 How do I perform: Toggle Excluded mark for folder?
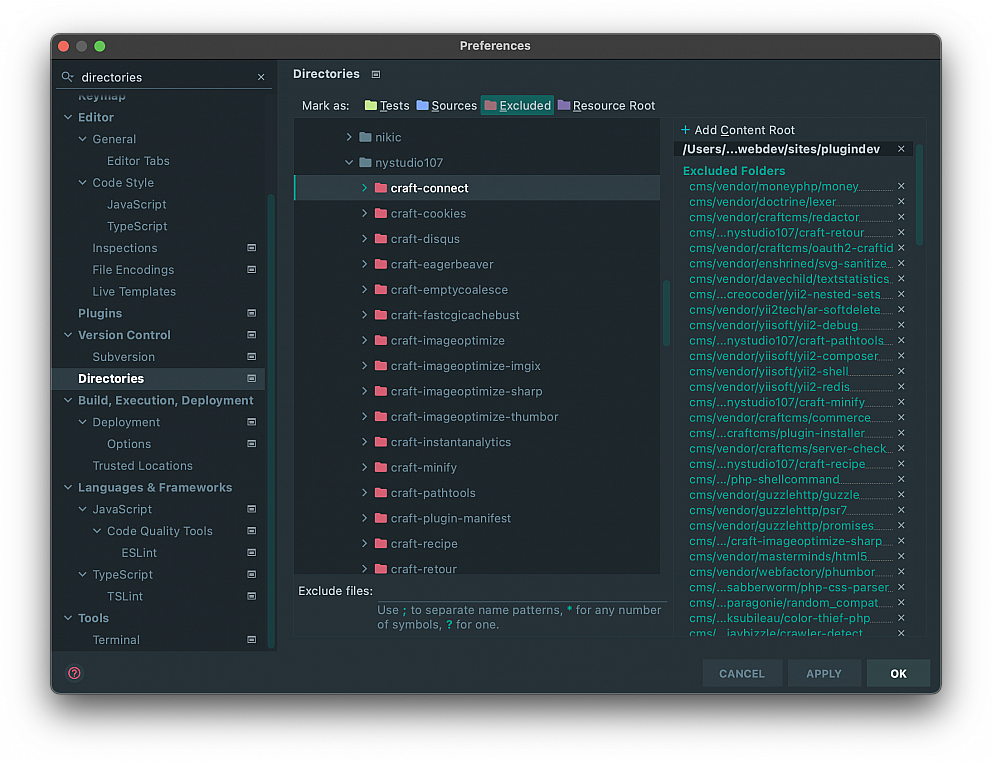coord(518,106)
